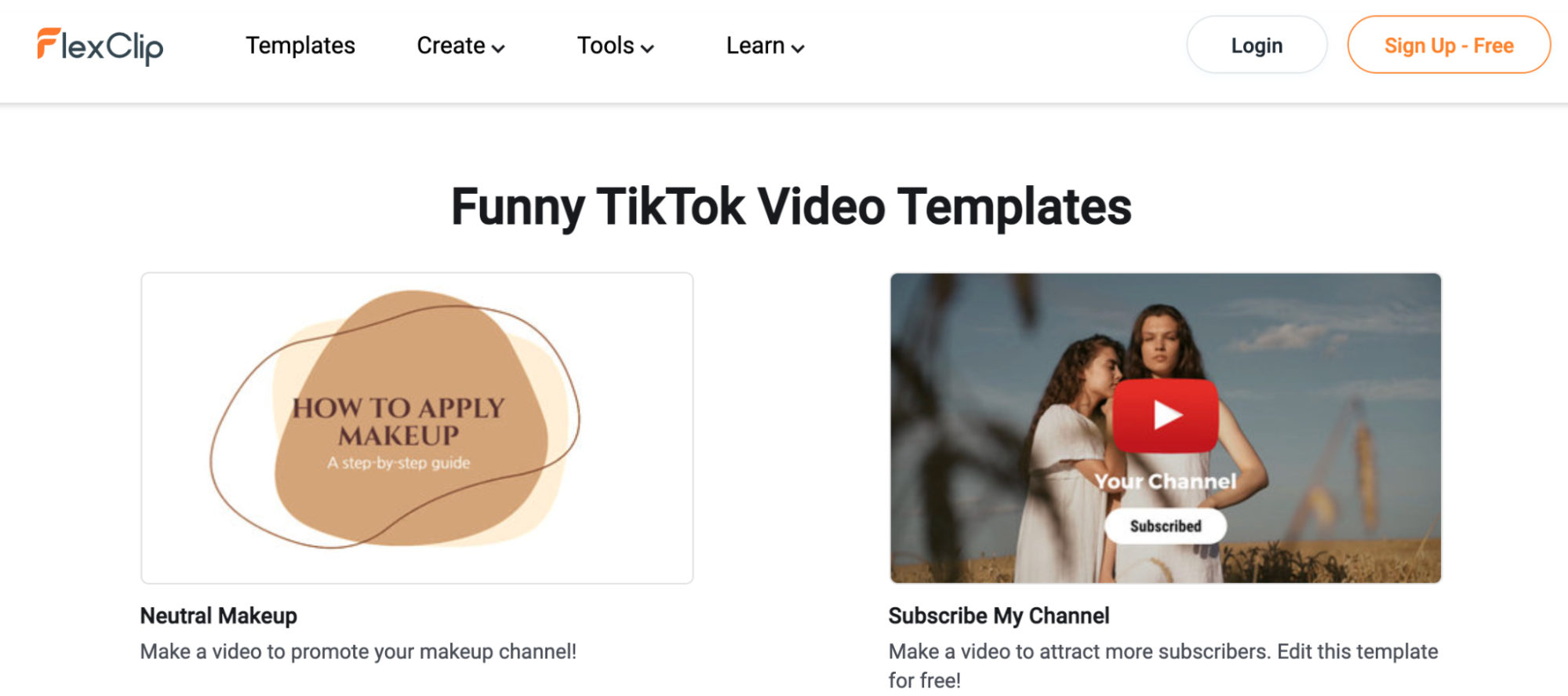The width and height of the screenshot is (1568, 696).
Task: Click the FlexClip logo
Action: pyautogui.click(x=100, y=46)
